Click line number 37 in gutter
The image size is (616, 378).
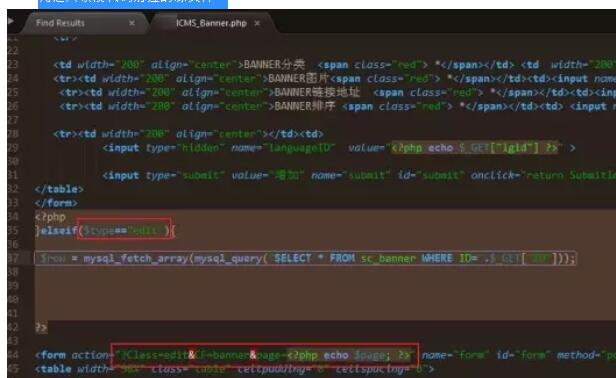13,258
